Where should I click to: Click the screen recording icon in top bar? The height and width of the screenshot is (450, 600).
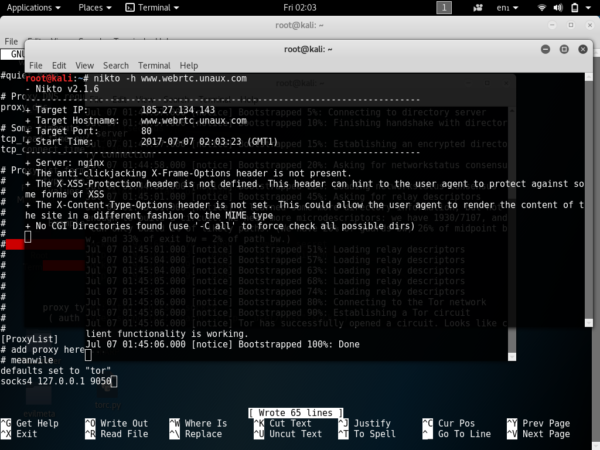479,7
